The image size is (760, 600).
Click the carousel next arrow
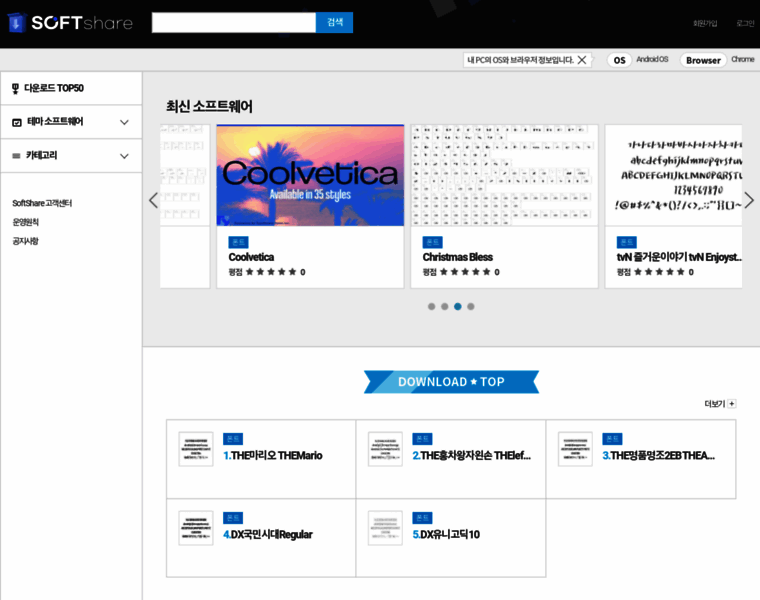(749, 200)
